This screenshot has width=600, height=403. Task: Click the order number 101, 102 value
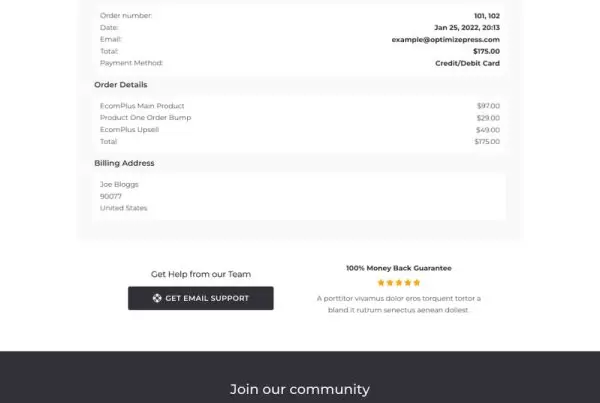coord(487,16)
